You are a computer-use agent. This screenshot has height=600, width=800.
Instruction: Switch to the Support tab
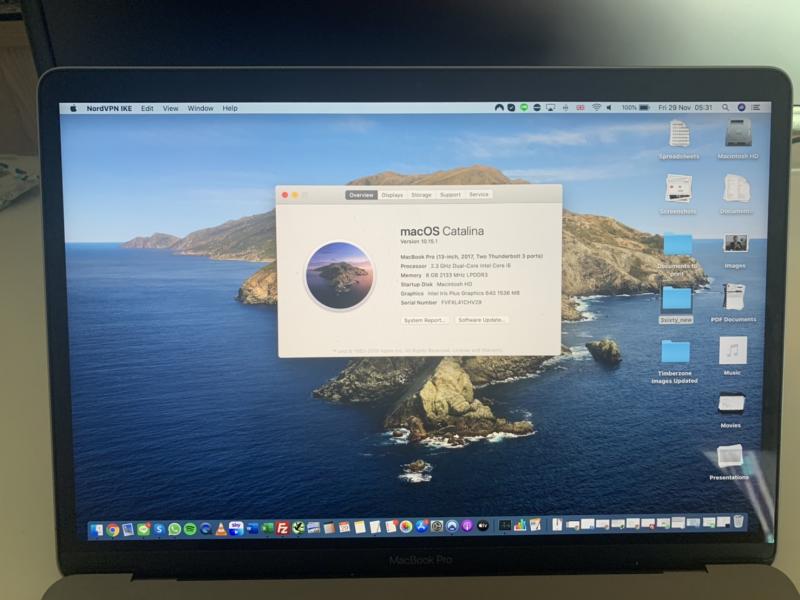[450, 194]
